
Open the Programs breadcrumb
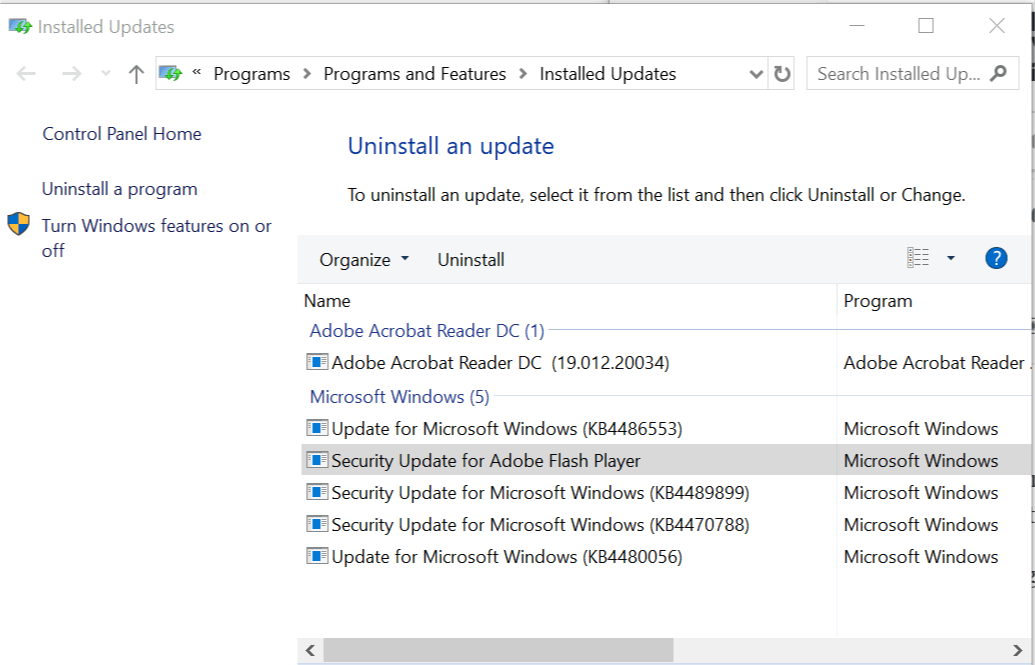[251, 74]
